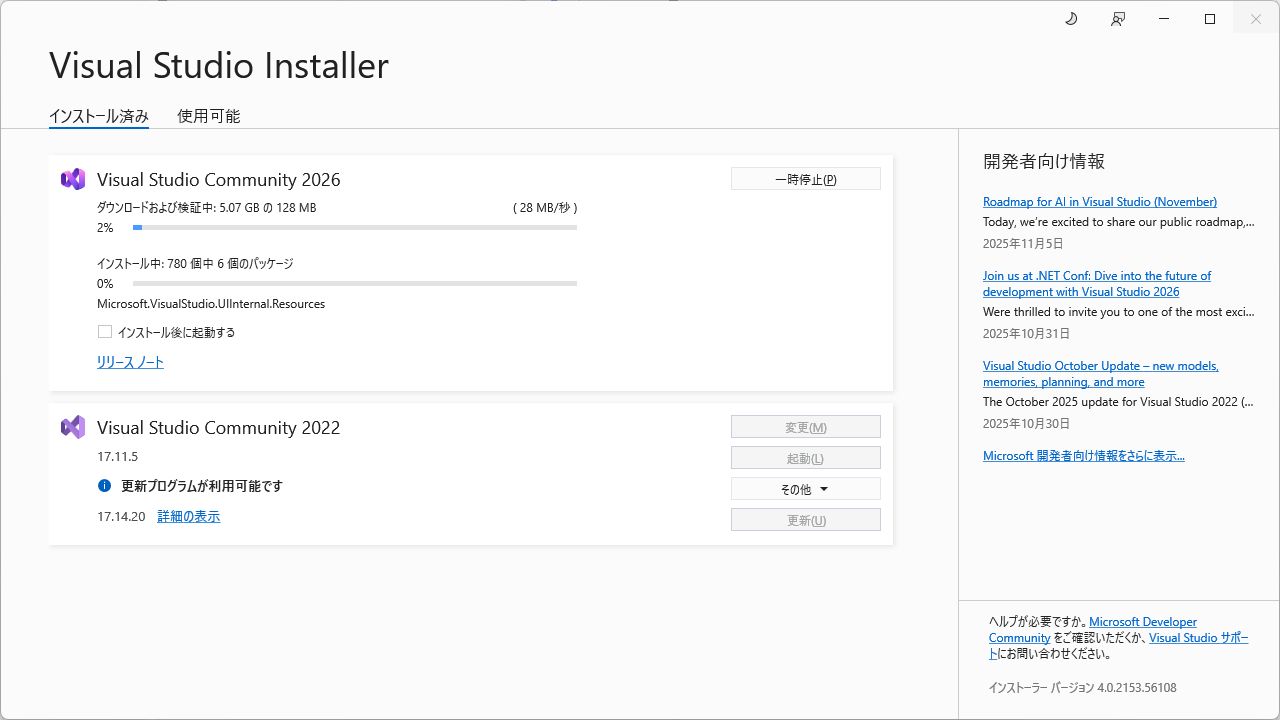The image size is (1280, 720).
Task: Close the Visual Studio Installer window
Action: 1256,19
